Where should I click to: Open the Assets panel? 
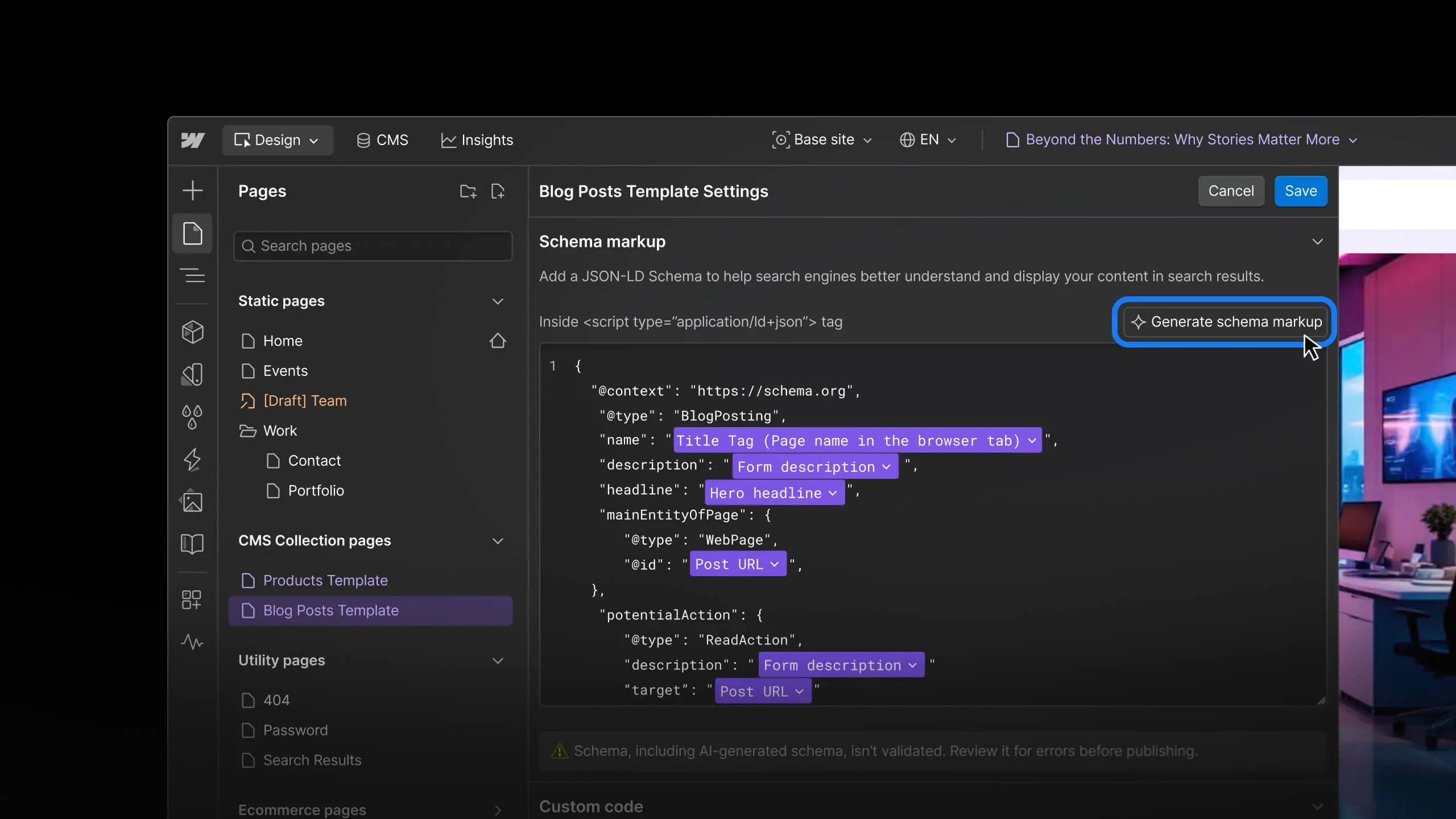coord(193,501)
